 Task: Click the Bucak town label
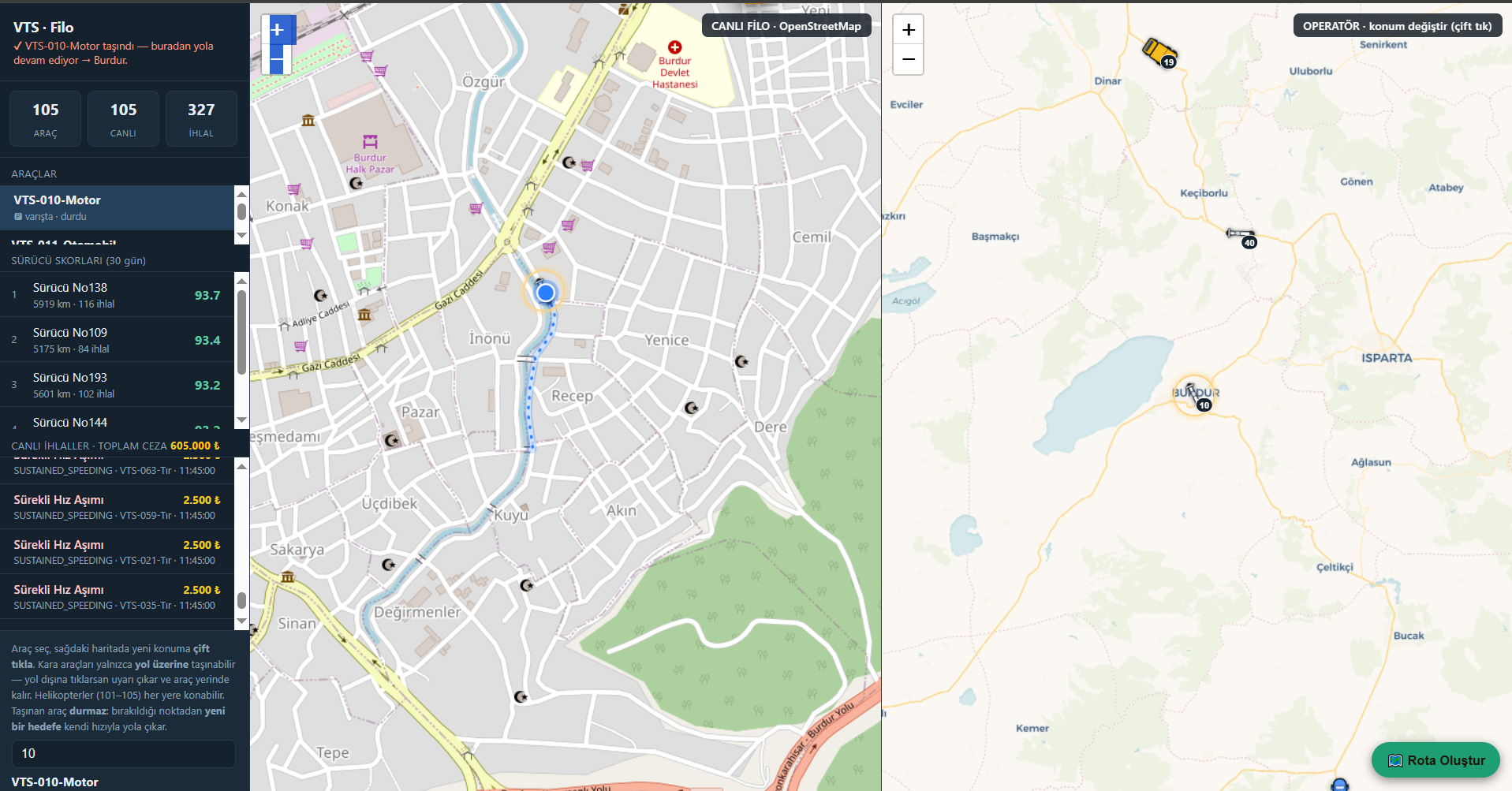[1409, 636]
